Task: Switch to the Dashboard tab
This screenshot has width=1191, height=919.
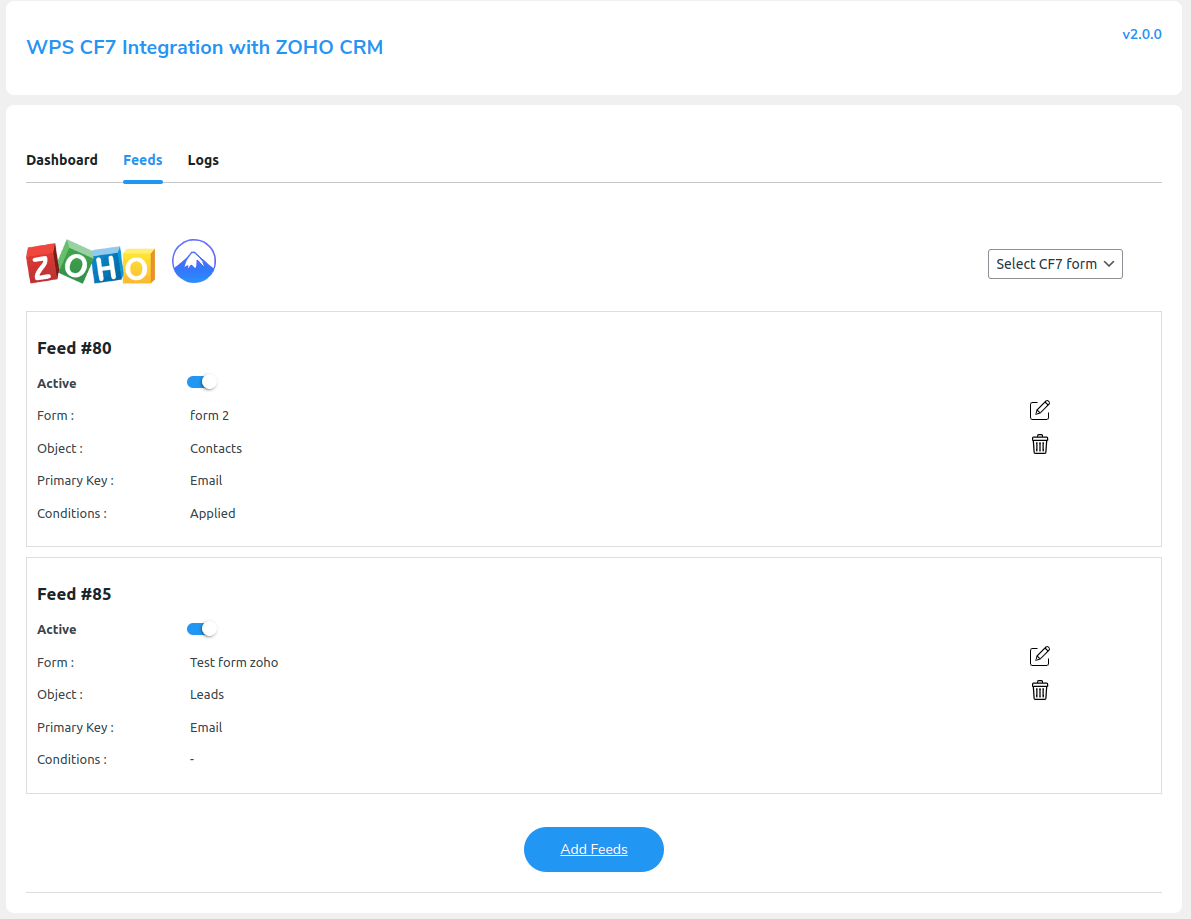Action: (62, 160)
